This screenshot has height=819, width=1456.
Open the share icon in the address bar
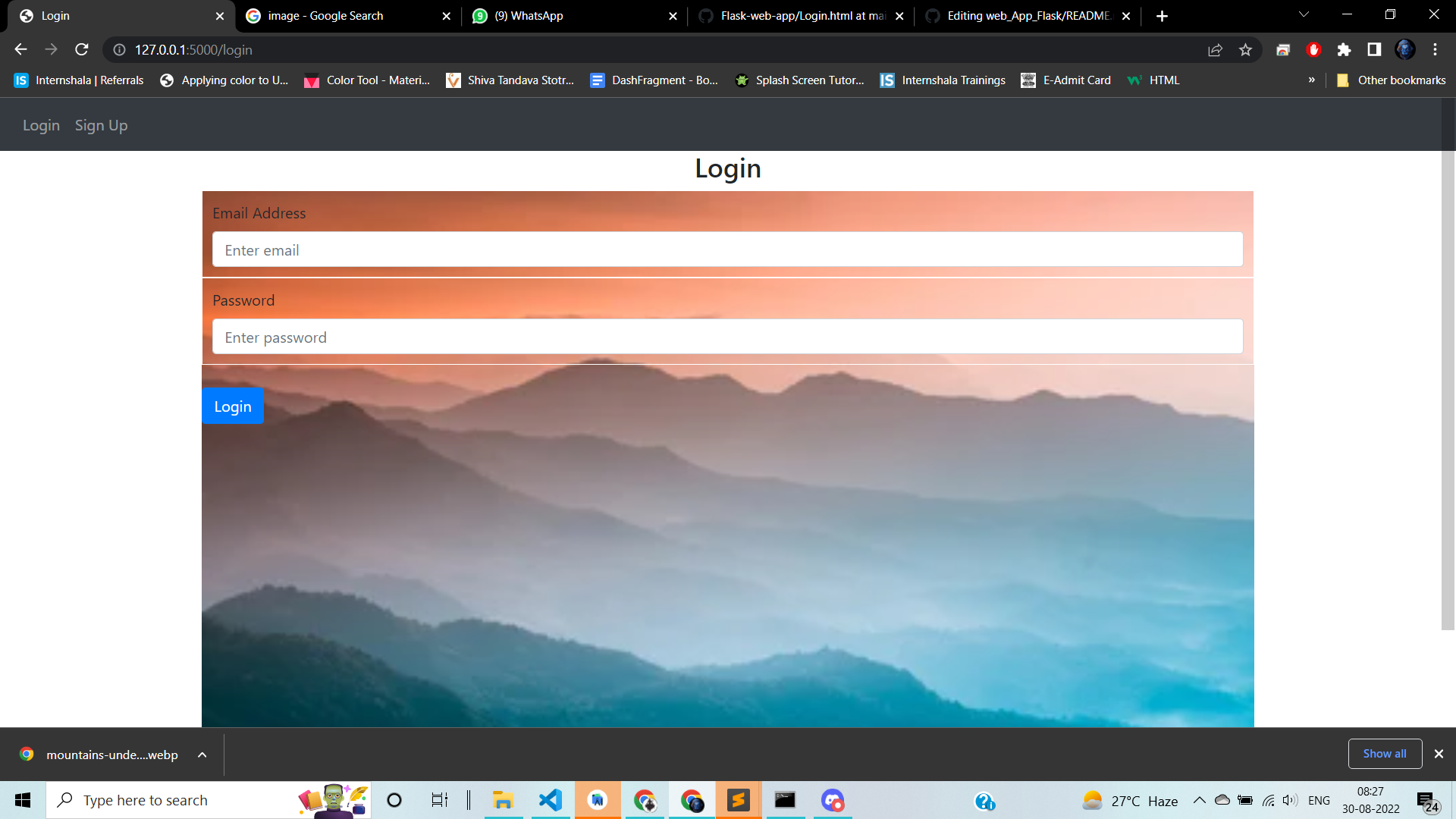coord(1215,49)
